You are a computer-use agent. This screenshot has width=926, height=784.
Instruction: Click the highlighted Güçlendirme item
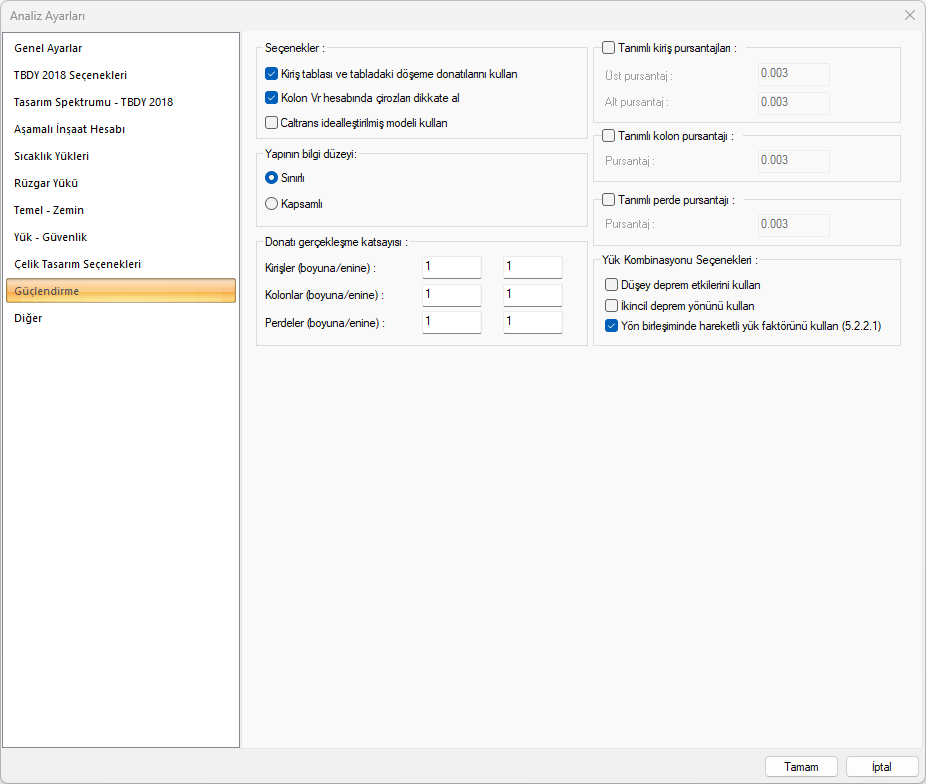[x=120, y=291]
